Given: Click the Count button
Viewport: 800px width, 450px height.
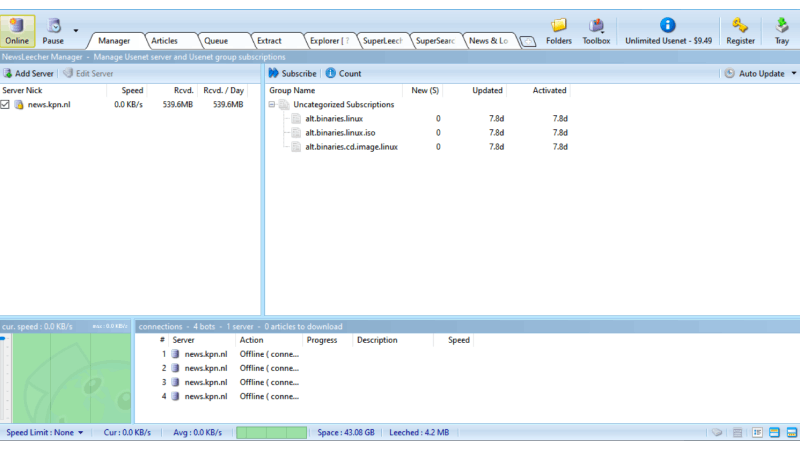Looking at the screenshot, I should click(343, 73).
